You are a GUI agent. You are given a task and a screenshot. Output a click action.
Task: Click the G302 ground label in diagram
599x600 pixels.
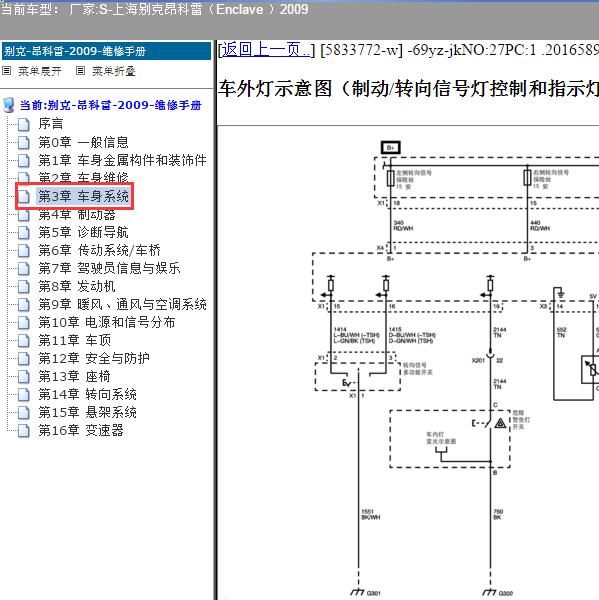505,593
